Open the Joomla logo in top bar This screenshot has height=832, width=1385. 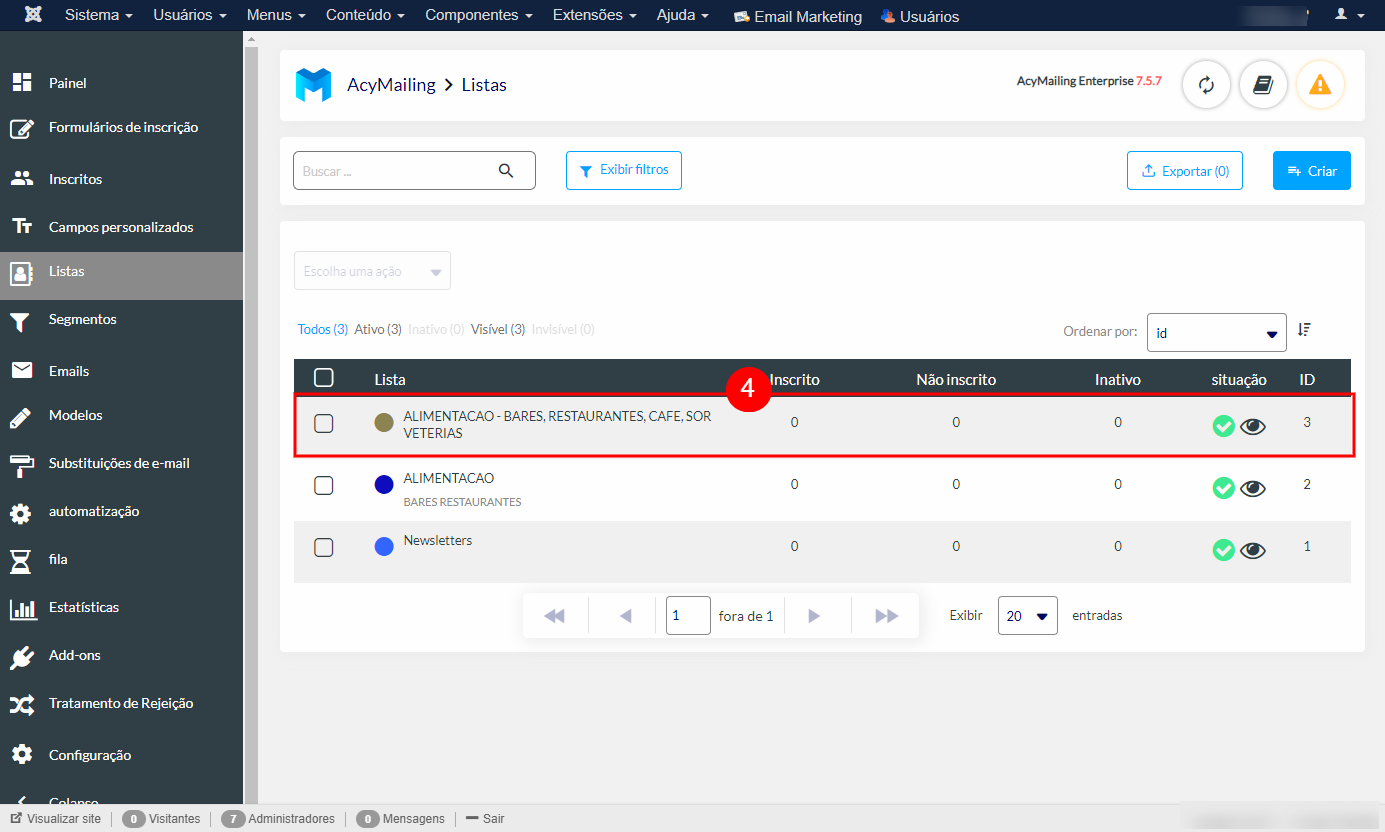pyautogui.click(x=33, y=16)
